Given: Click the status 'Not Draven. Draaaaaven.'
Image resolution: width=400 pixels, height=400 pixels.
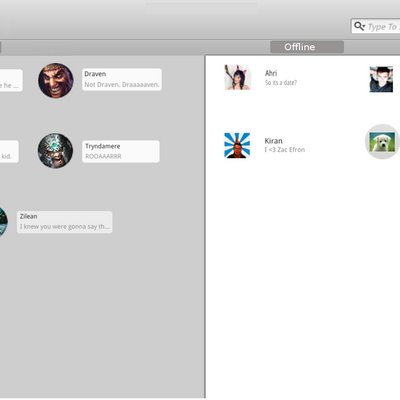Looking at the screenshot, I should click(122, 85).
